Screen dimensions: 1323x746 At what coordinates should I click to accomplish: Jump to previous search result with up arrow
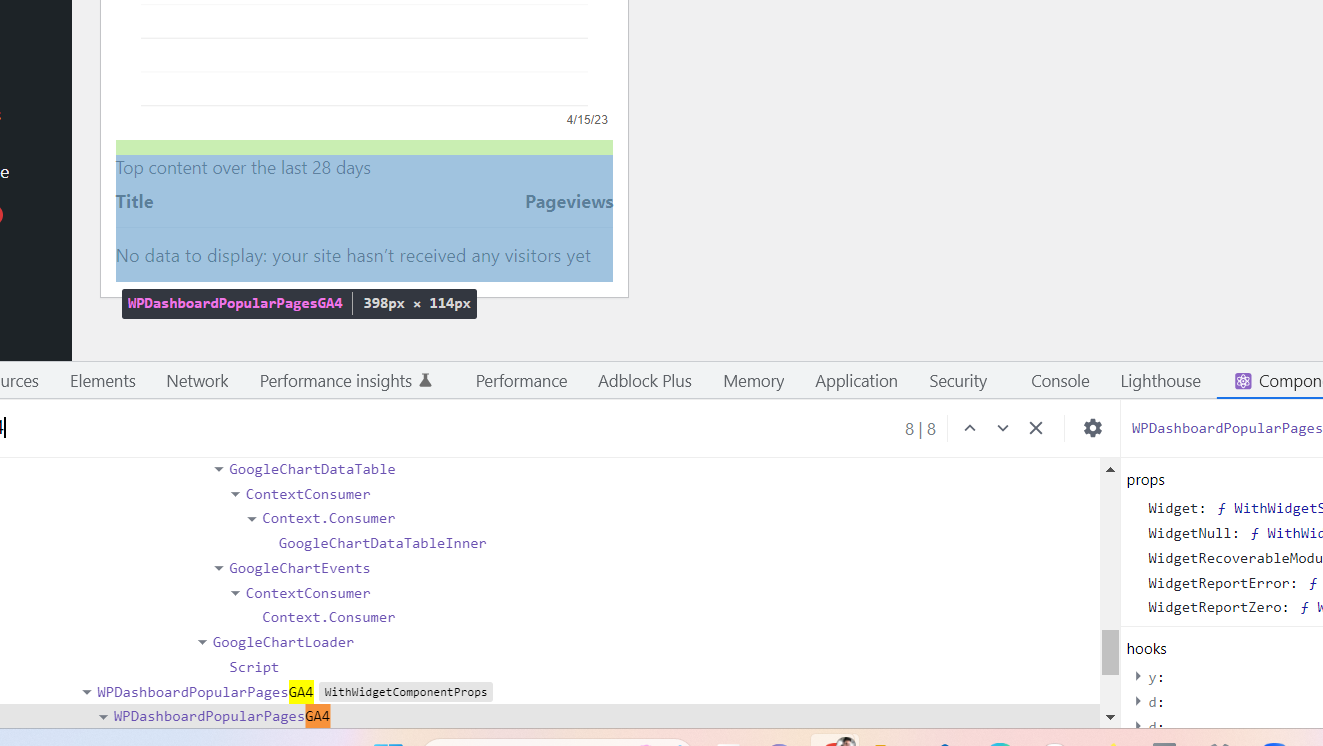[969, 428]
